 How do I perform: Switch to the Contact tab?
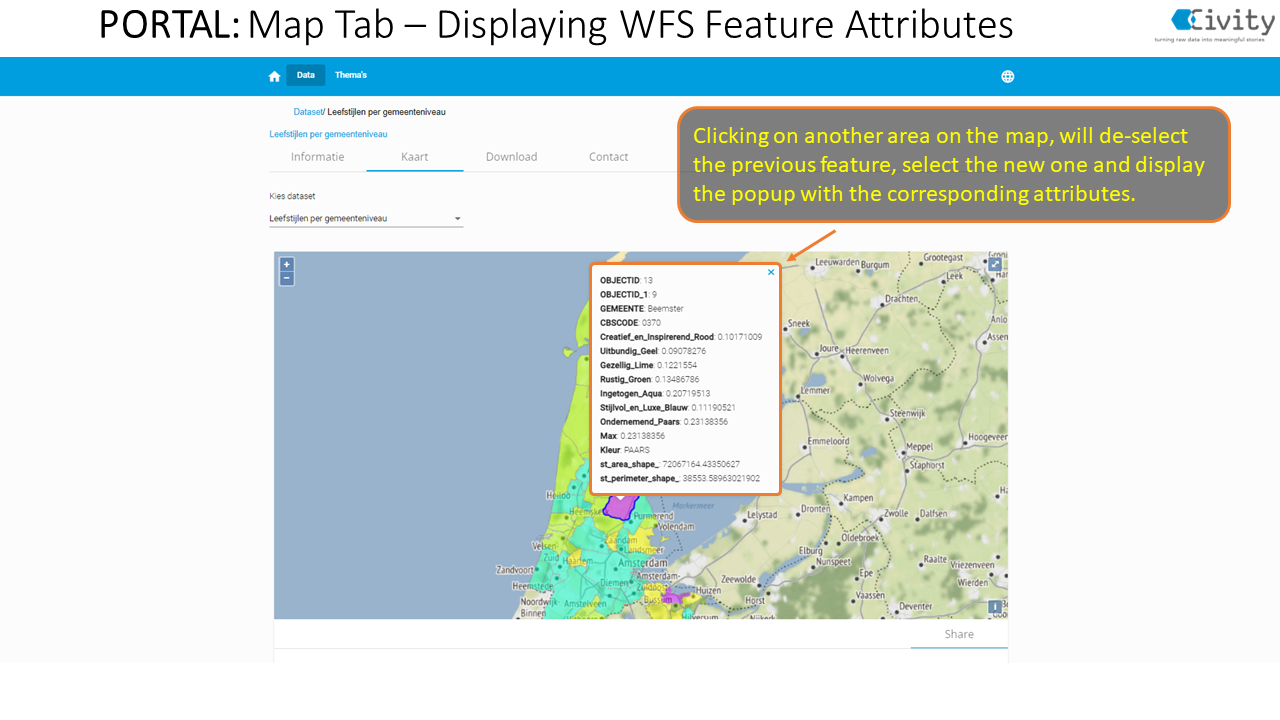[608, 157]
